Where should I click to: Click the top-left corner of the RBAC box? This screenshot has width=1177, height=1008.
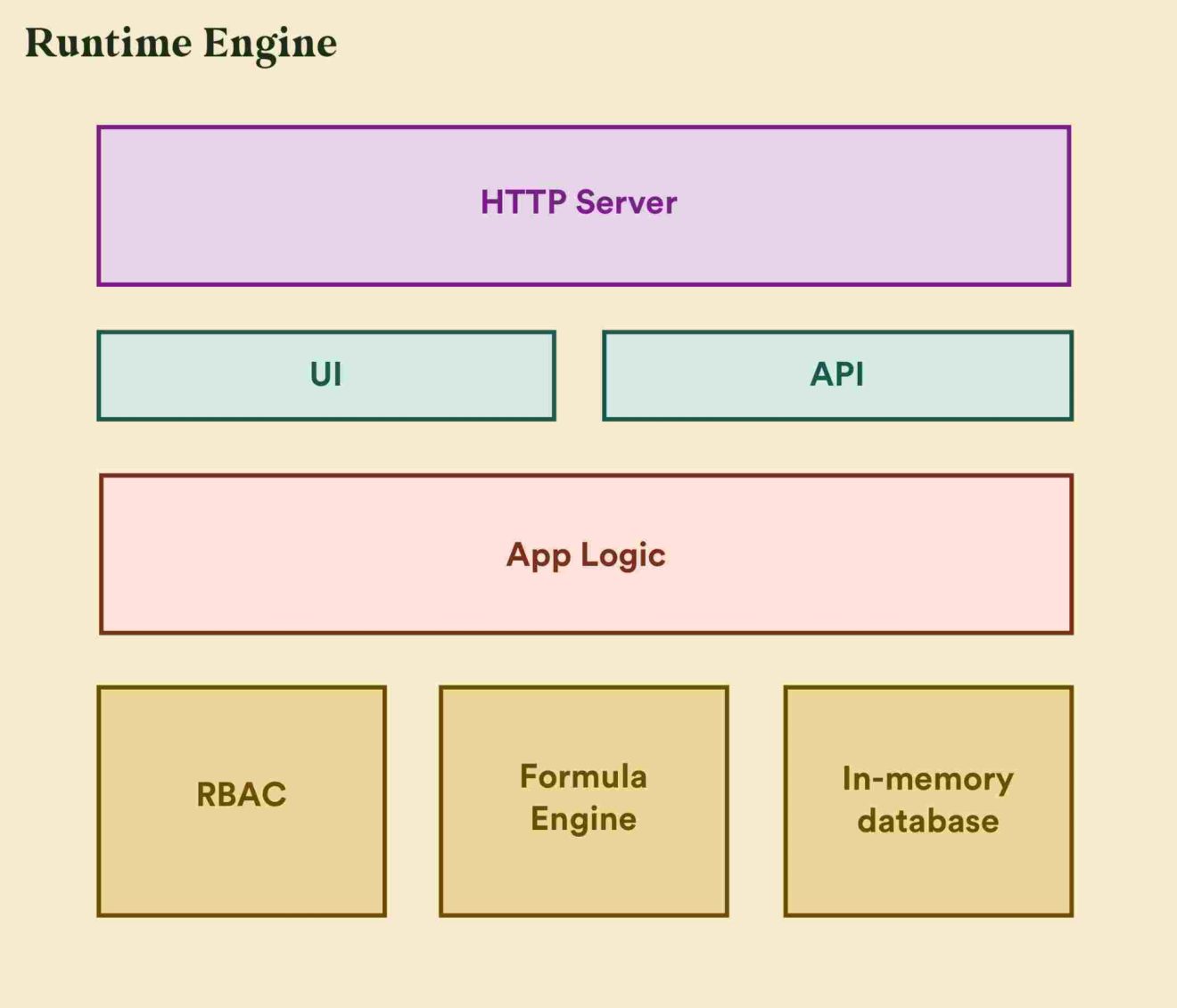[x=99, y=686]
